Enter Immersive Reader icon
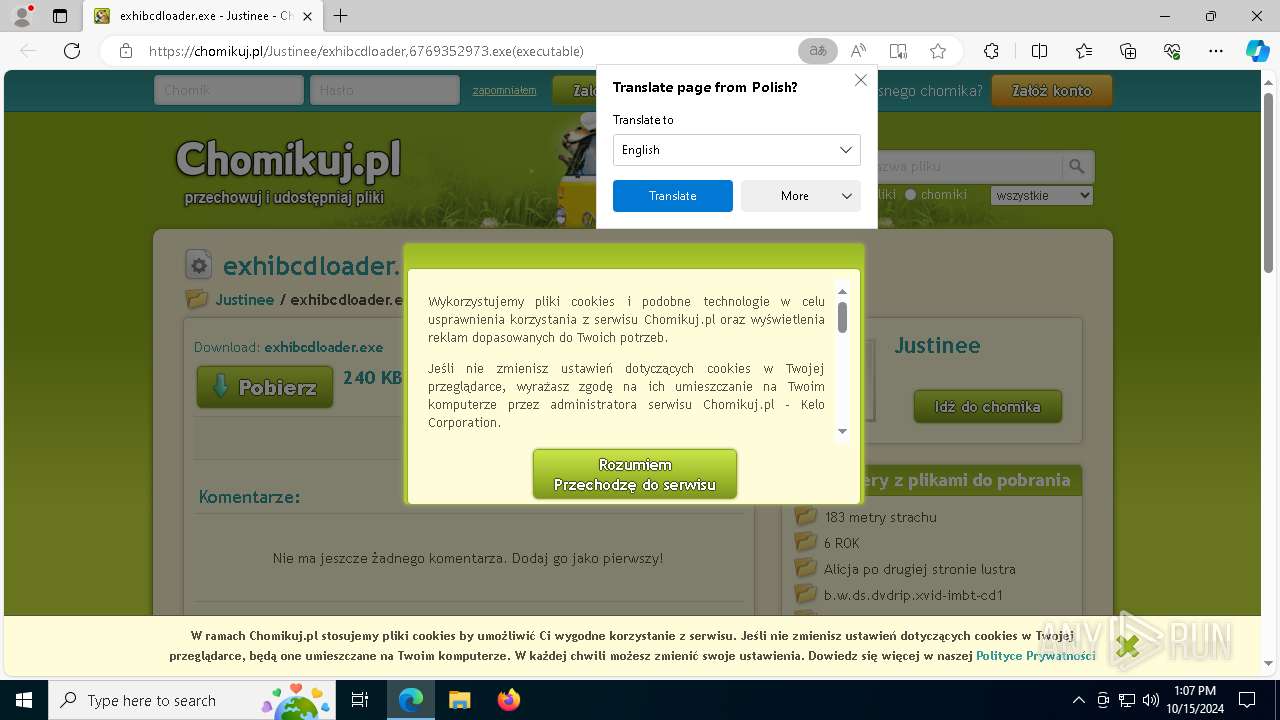Screen dimensions: 1280x720 tap(898, 51)
